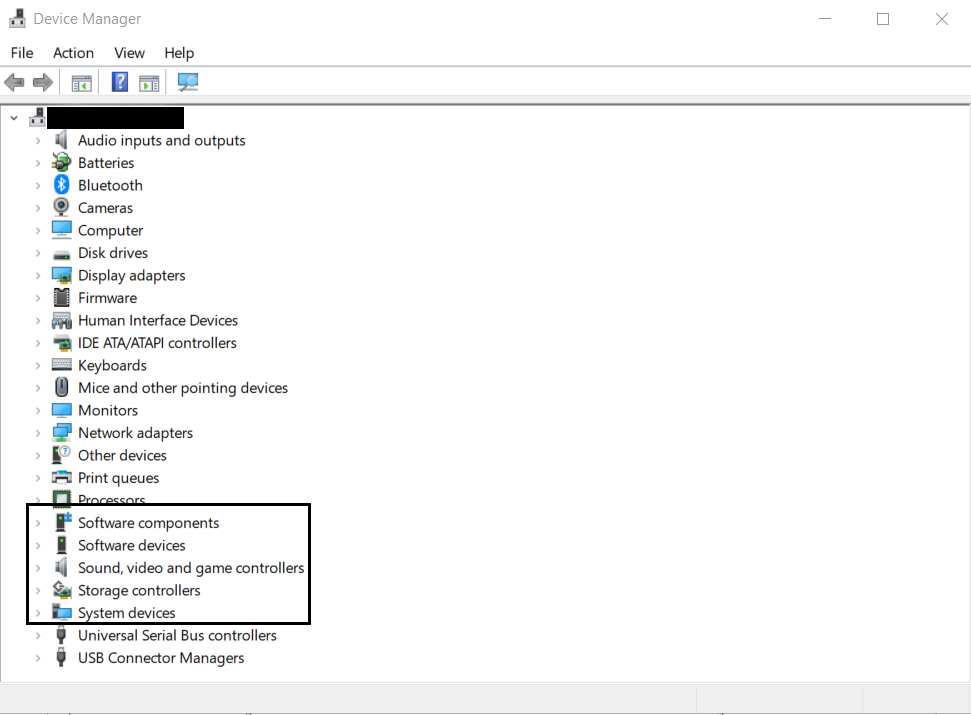This screenshot has width=971, height=715.
Task: Click the blue Help toolbar icon
Action: point(120,82)
